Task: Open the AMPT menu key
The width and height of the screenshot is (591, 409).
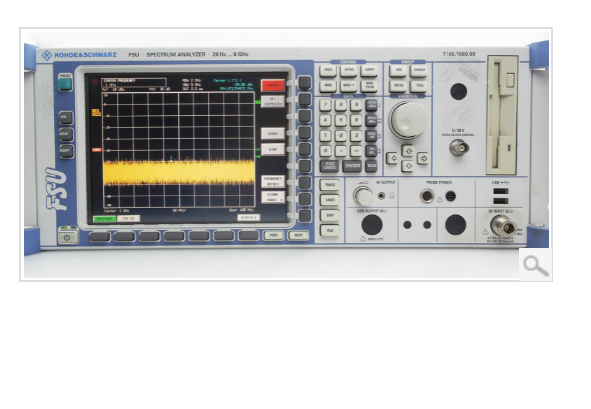Action: click(x=369, y=70)
